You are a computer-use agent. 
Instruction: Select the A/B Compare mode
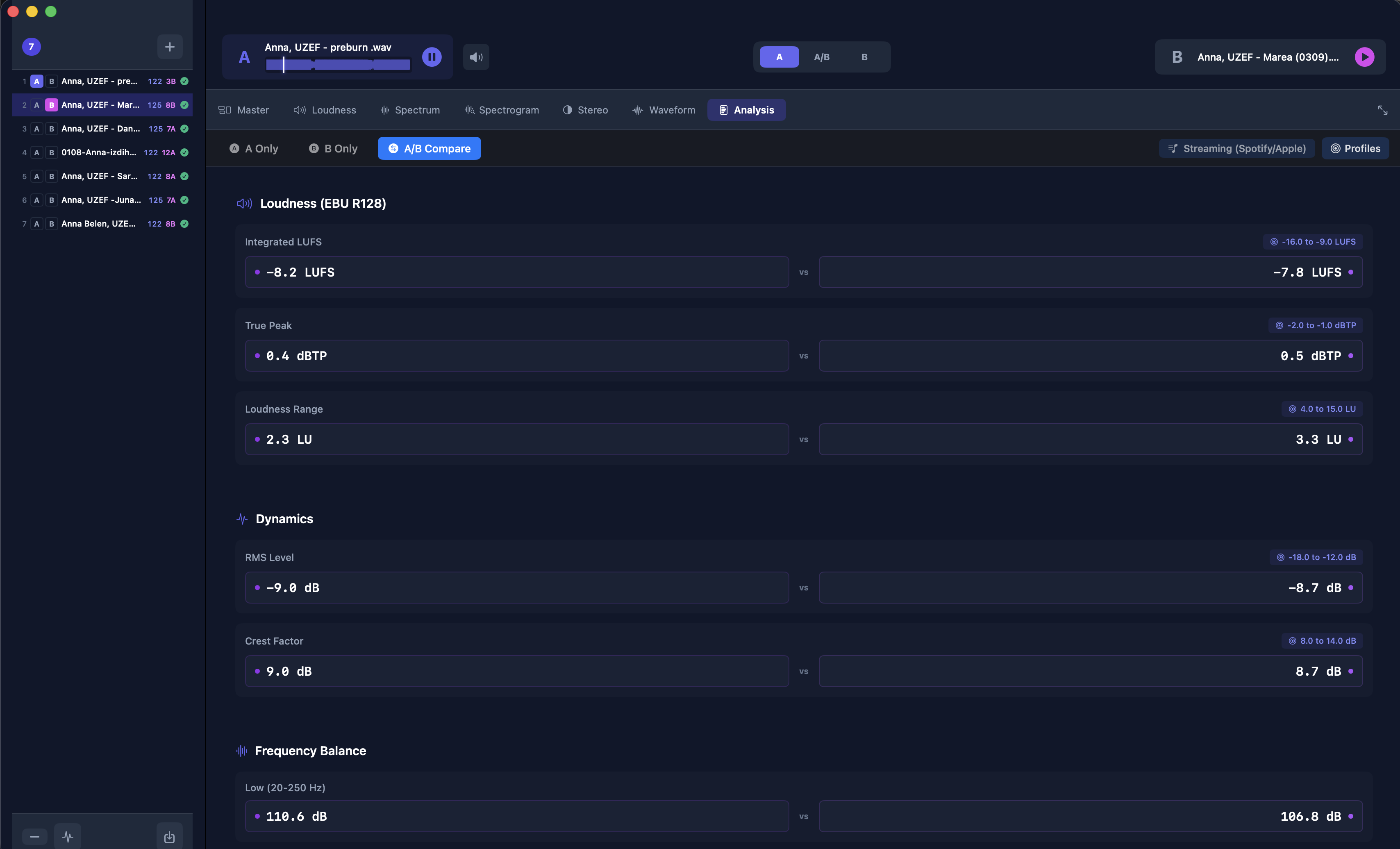click(x=429, y=148)
